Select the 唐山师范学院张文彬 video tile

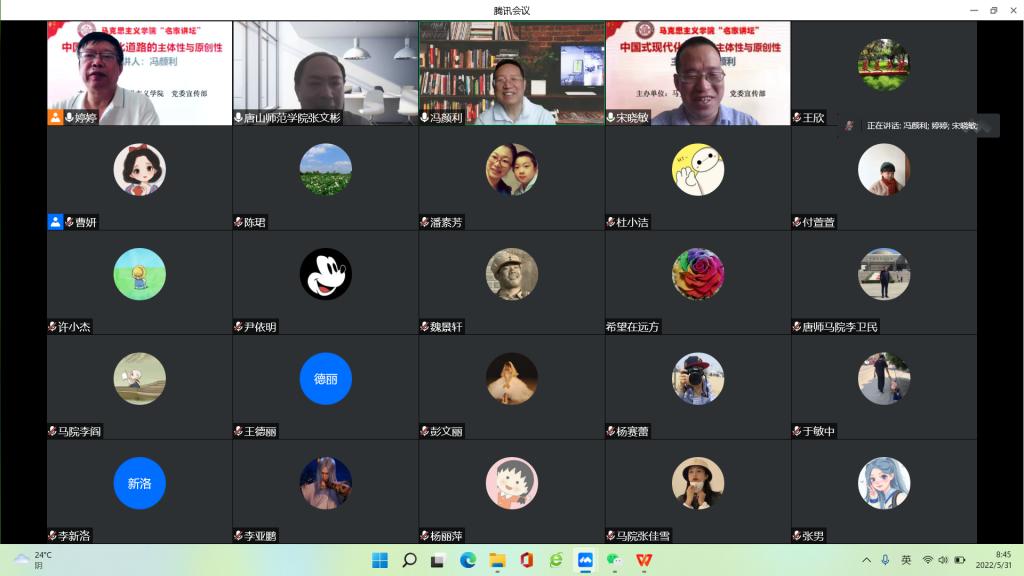click(x=325, y=72)
